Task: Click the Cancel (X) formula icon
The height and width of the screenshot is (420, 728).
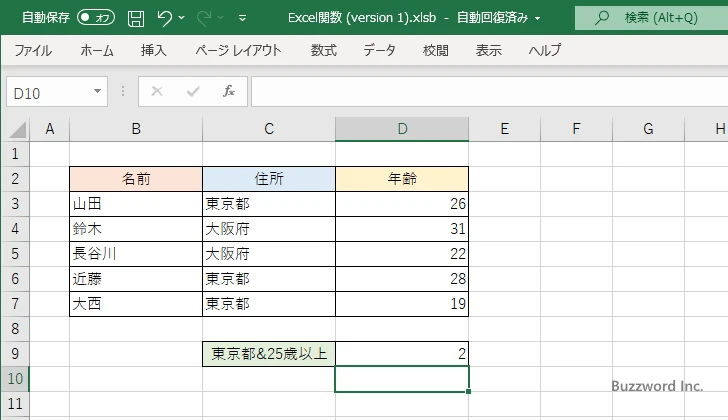Action: [x=157, y=91]
